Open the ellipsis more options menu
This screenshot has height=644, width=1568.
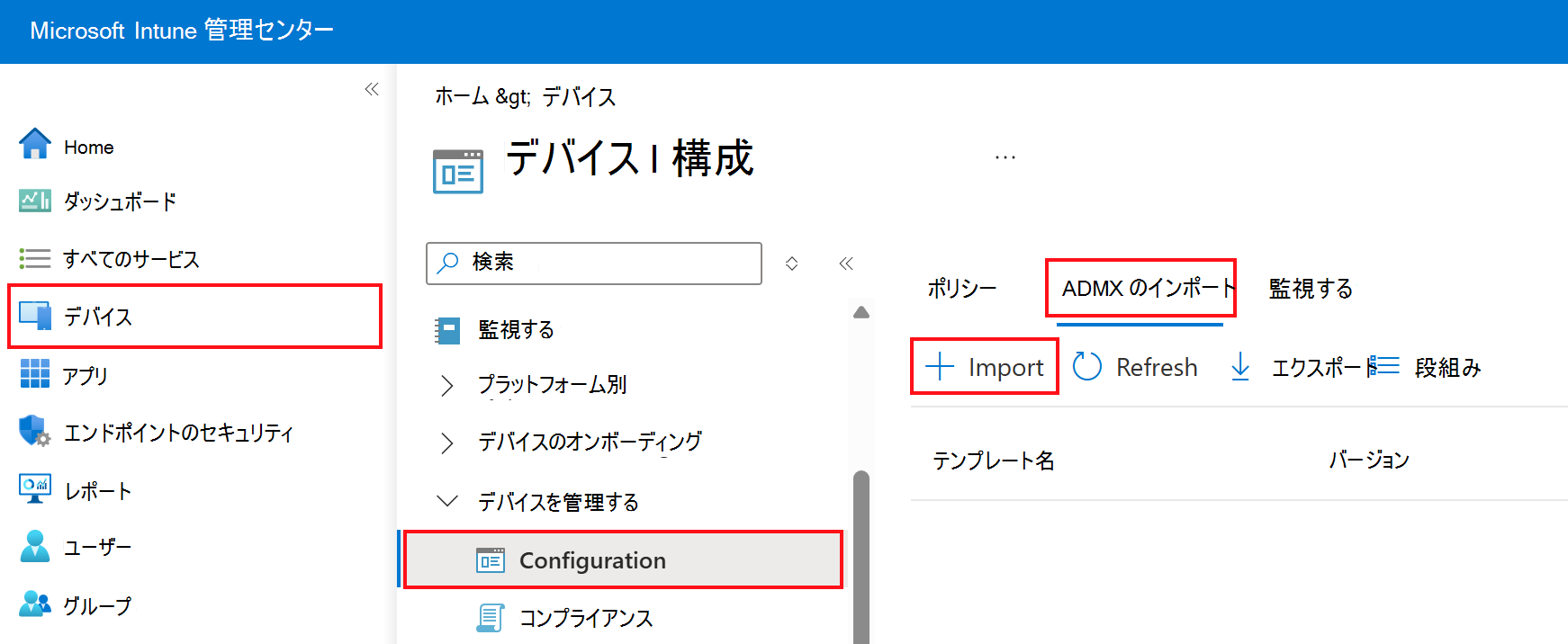click(x=1005, y=157)
